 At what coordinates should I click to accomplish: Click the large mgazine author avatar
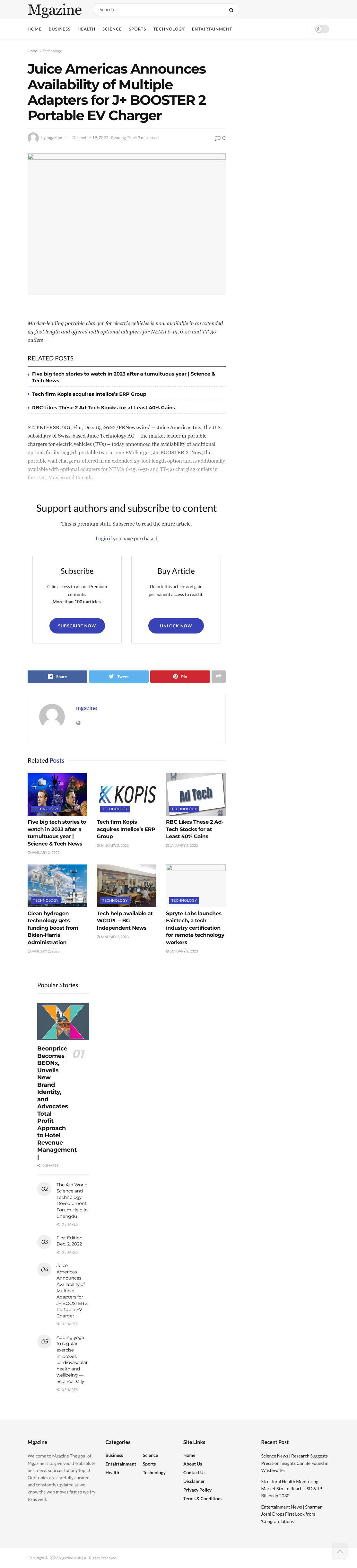click(x=52, y=716)
